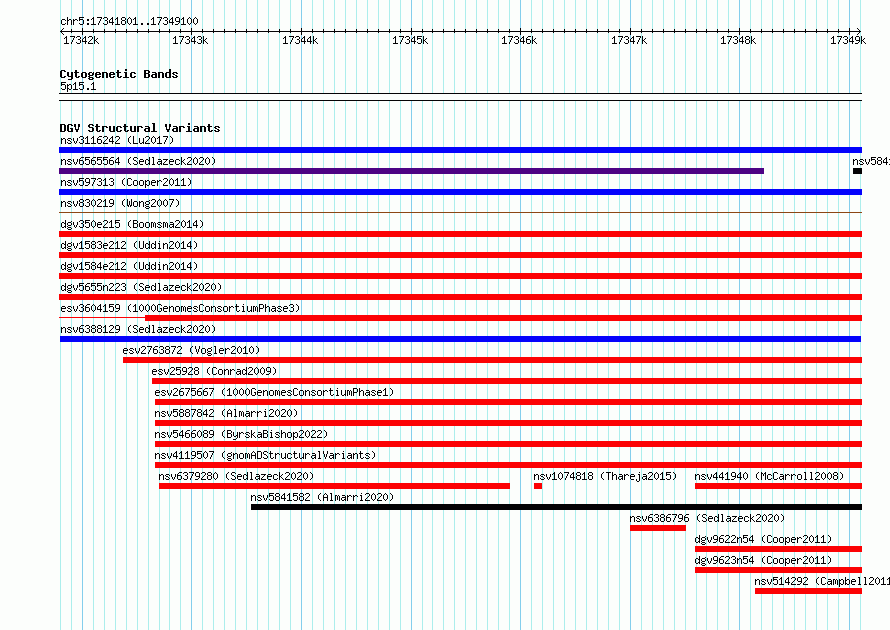The image size is (890, 630).
Task: Click the 17346k ruler tick label
Action: coord(519,40)
